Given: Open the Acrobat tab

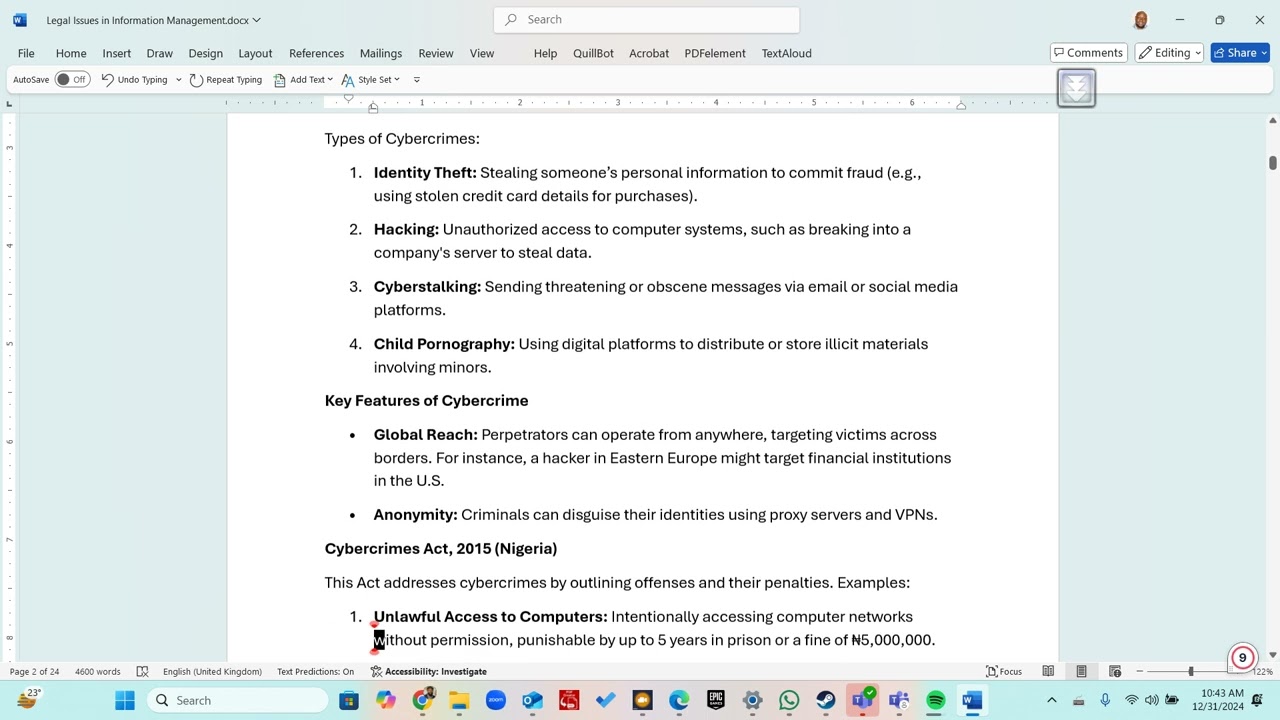Looking at the screenshot, I should [x=649, y=53].
